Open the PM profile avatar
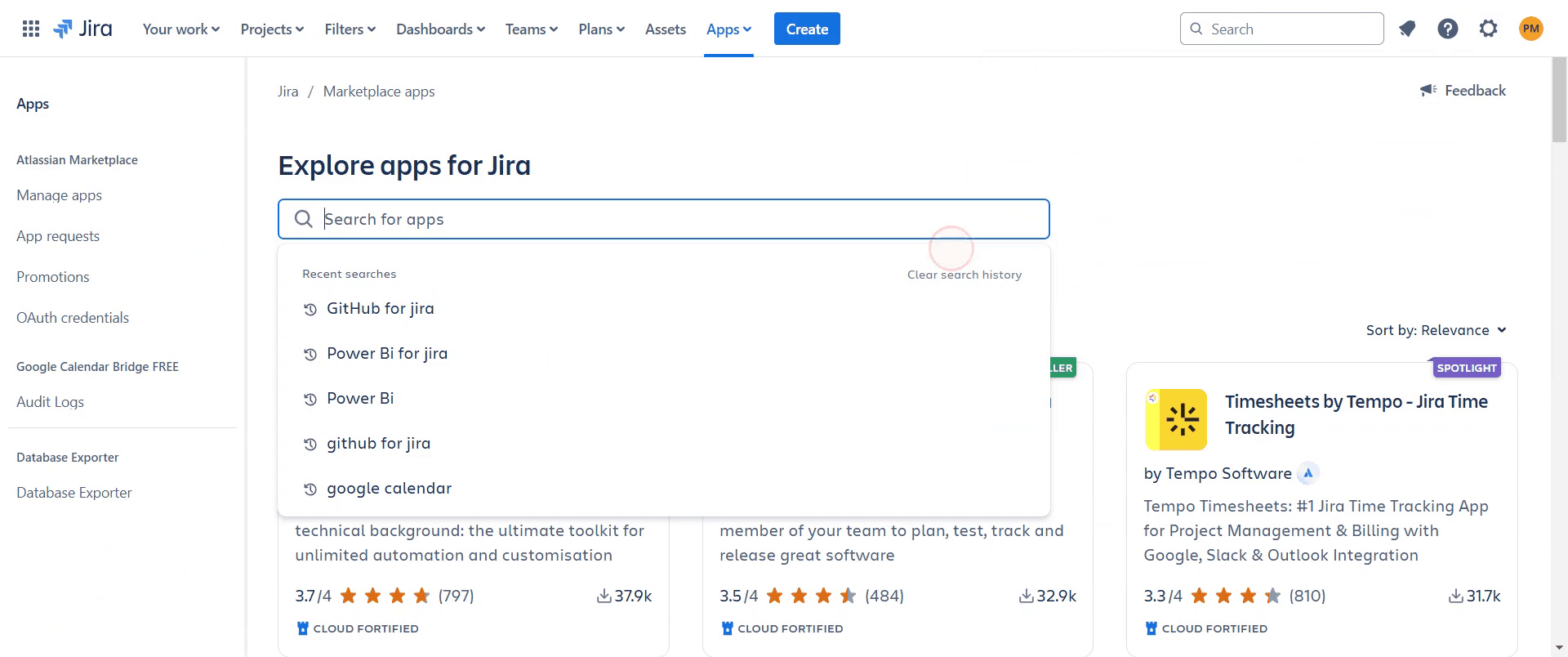This screenshot has width=1568, height=657. pyautogui.click(x=1531, y=29)
